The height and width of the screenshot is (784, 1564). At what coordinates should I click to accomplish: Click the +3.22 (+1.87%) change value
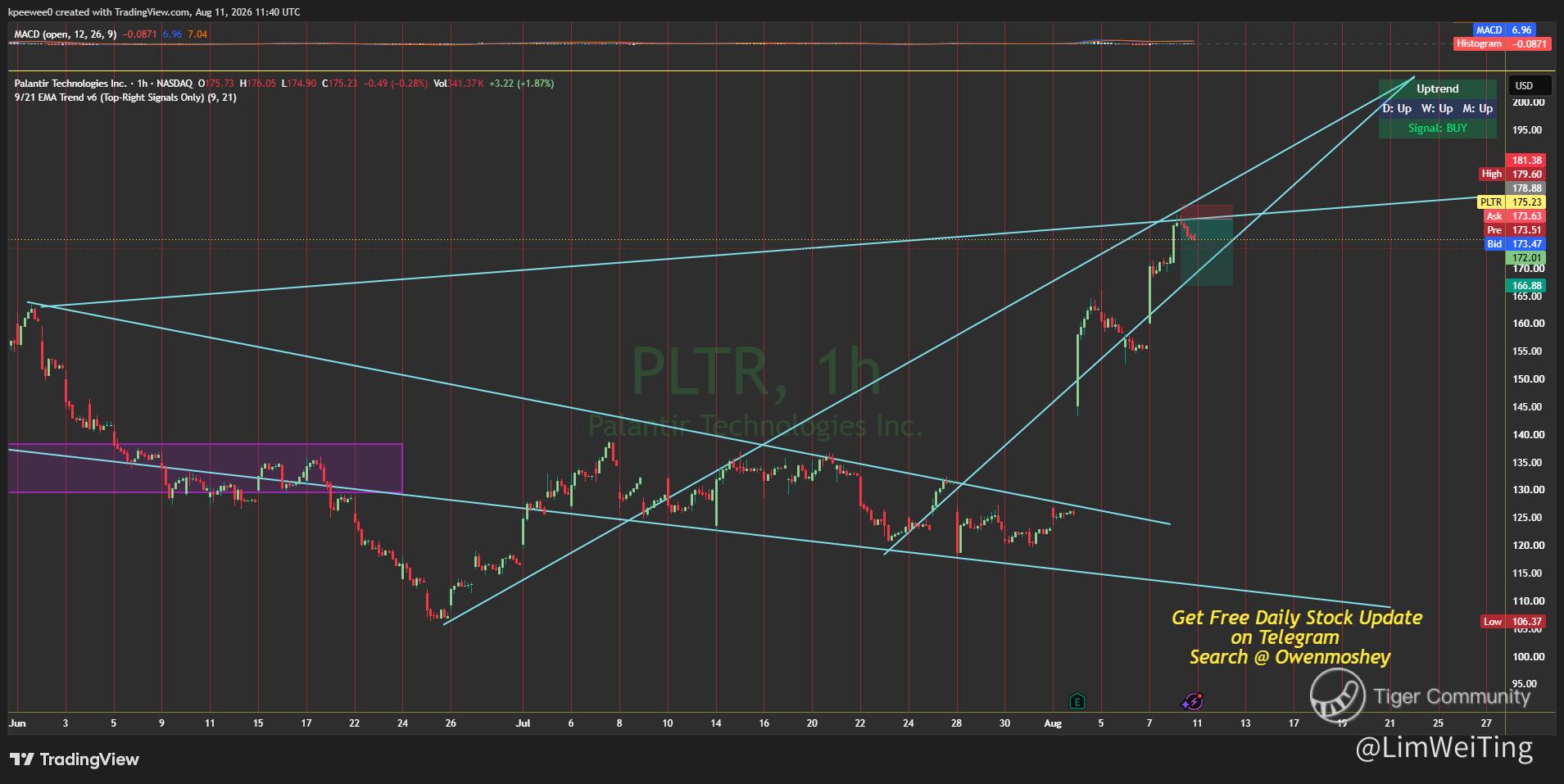[x=521, y=84]
